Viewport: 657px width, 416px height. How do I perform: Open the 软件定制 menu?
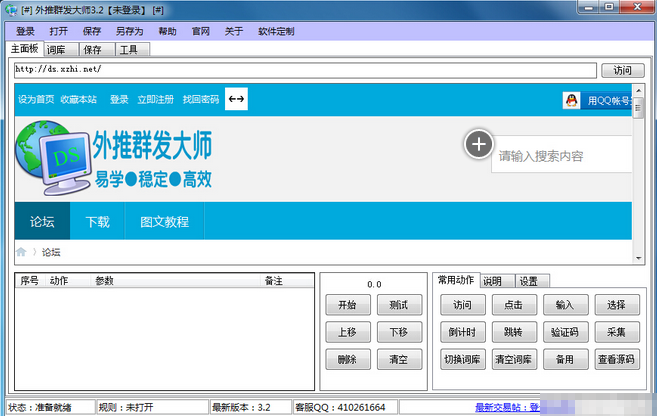276,31
